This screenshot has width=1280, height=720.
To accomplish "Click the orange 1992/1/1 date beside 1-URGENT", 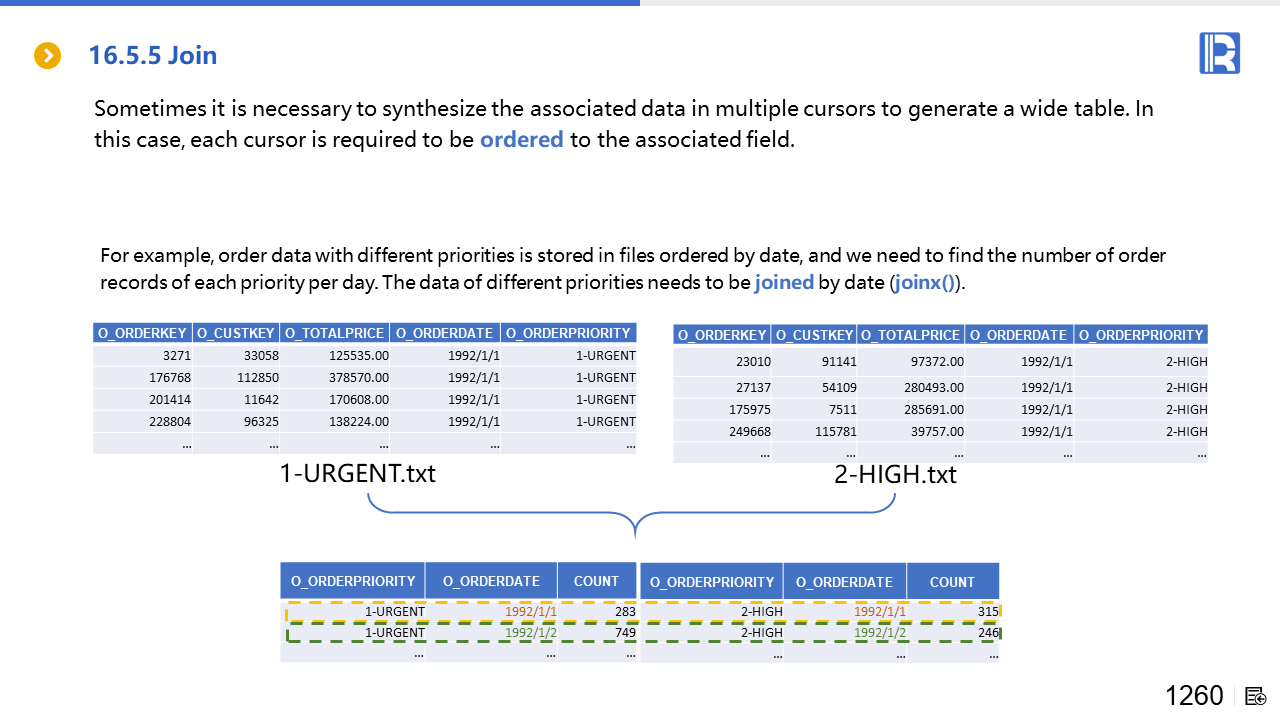I will tap(530, 612).
